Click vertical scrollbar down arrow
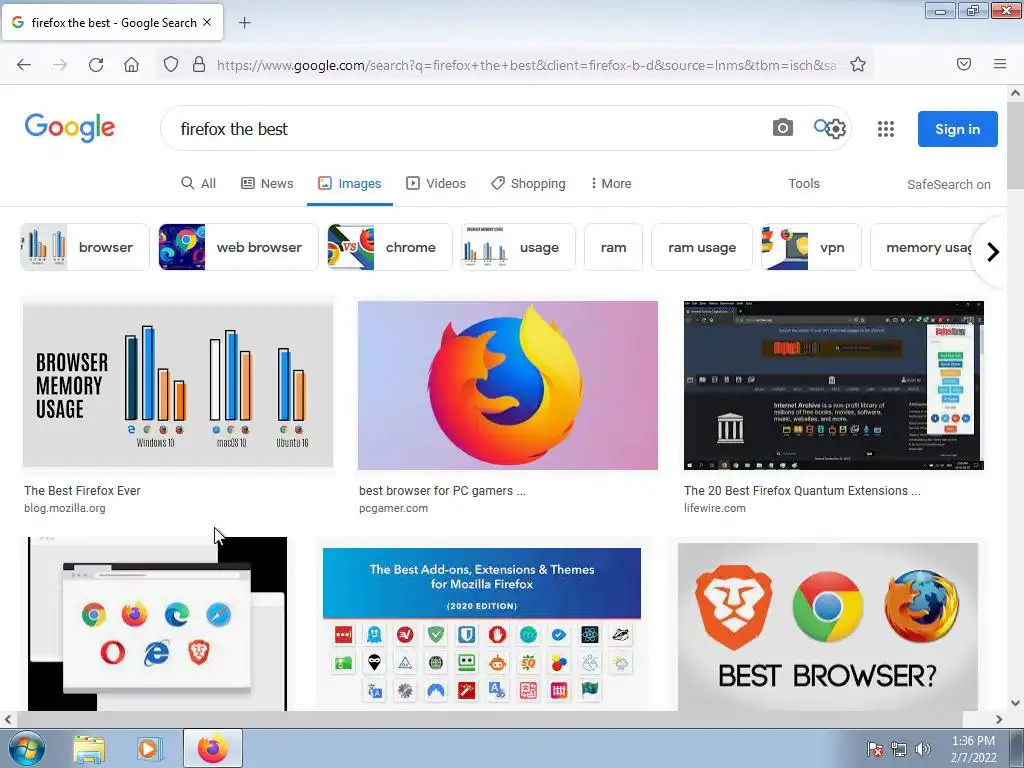Viewport: 1024px width, 768px height. 1015,703
